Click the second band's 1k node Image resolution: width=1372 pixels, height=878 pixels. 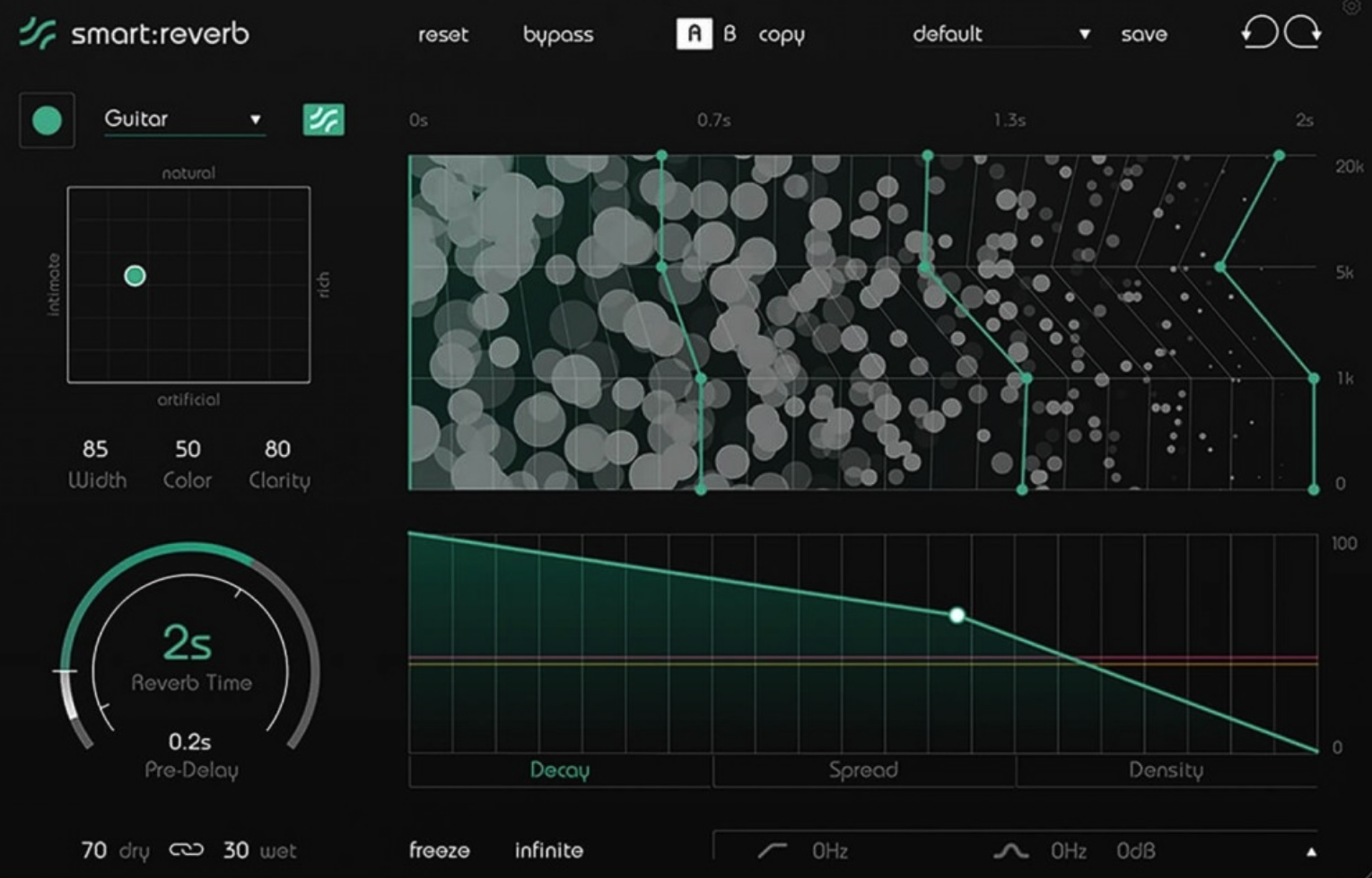pos(1027,379)
